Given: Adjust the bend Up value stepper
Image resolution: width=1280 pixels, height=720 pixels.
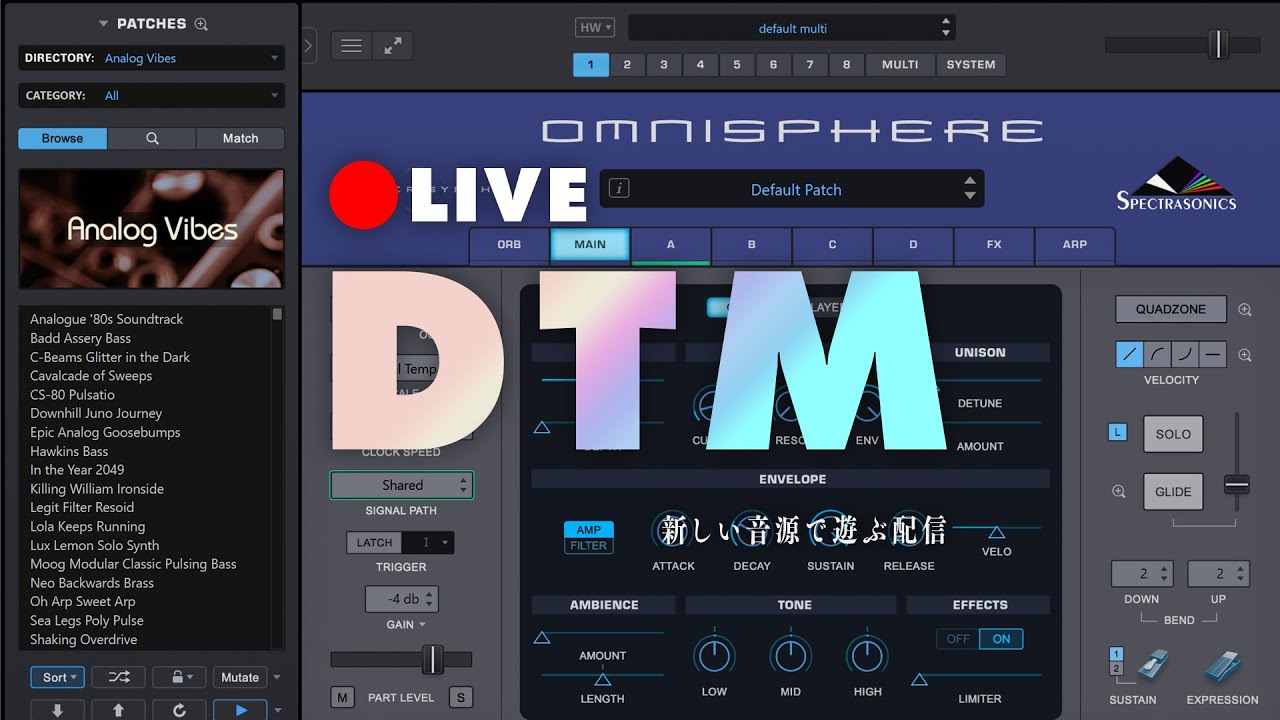Looking at the screenshot, I should coord(1218,574).
